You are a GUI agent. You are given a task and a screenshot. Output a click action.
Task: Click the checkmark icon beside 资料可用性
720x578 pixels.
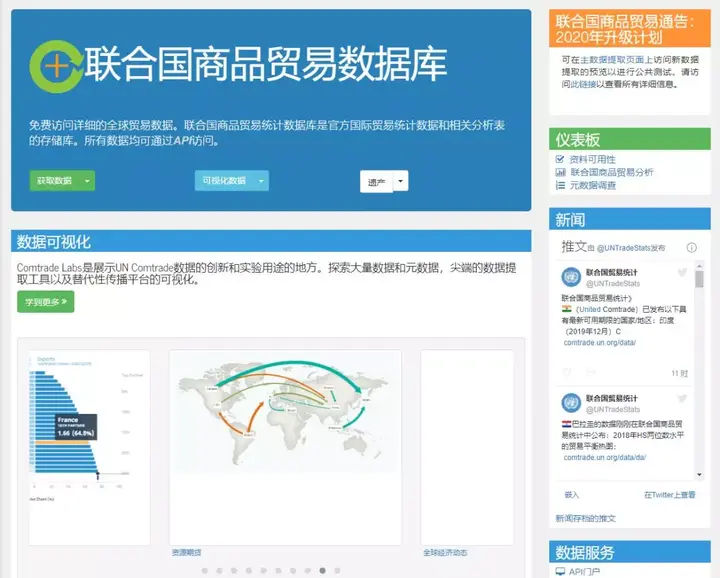point(560,159)
